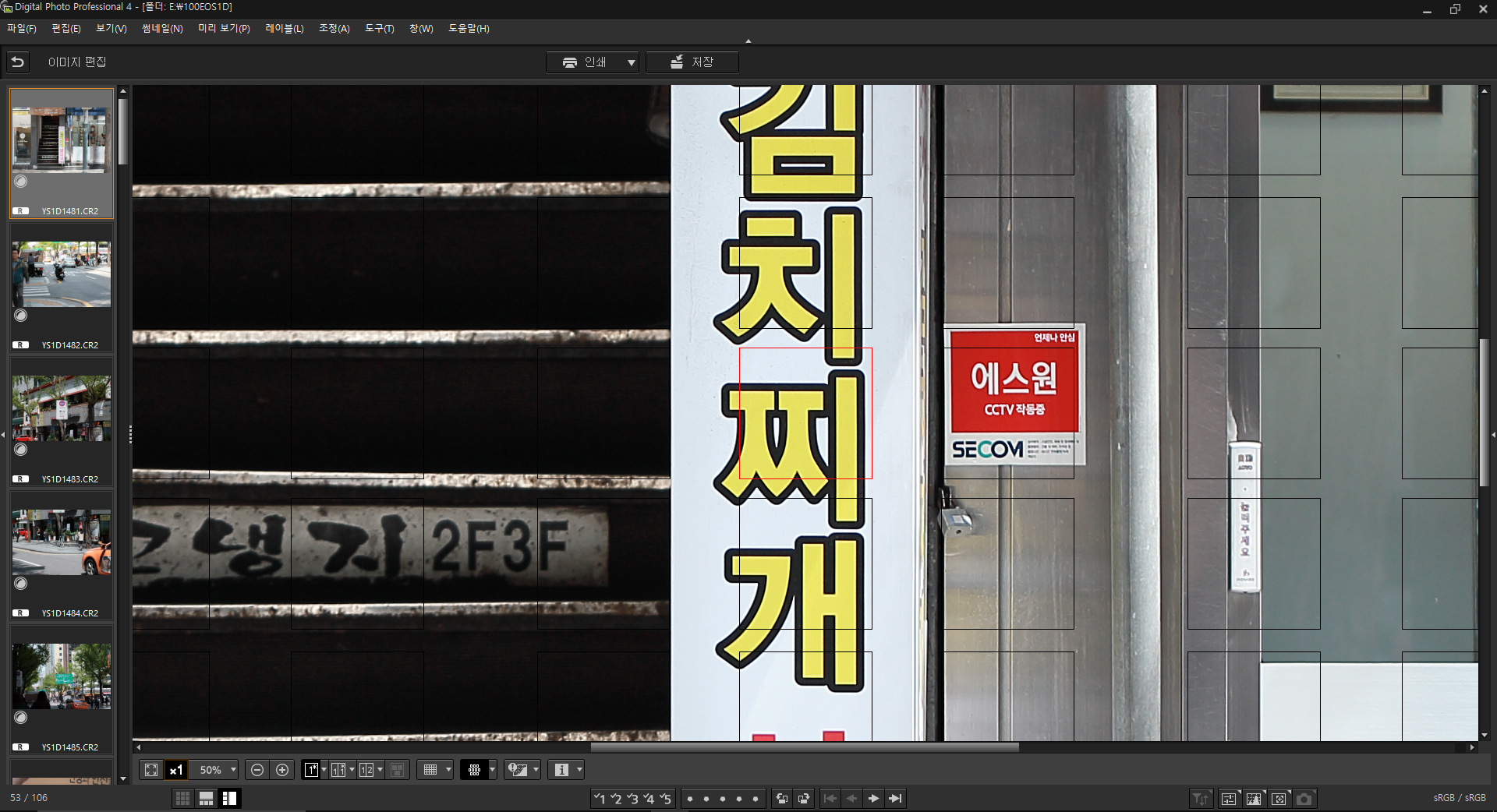Toggle the grid lines display icon
This screenshot has height=812, width=1497.
(430, 770)
